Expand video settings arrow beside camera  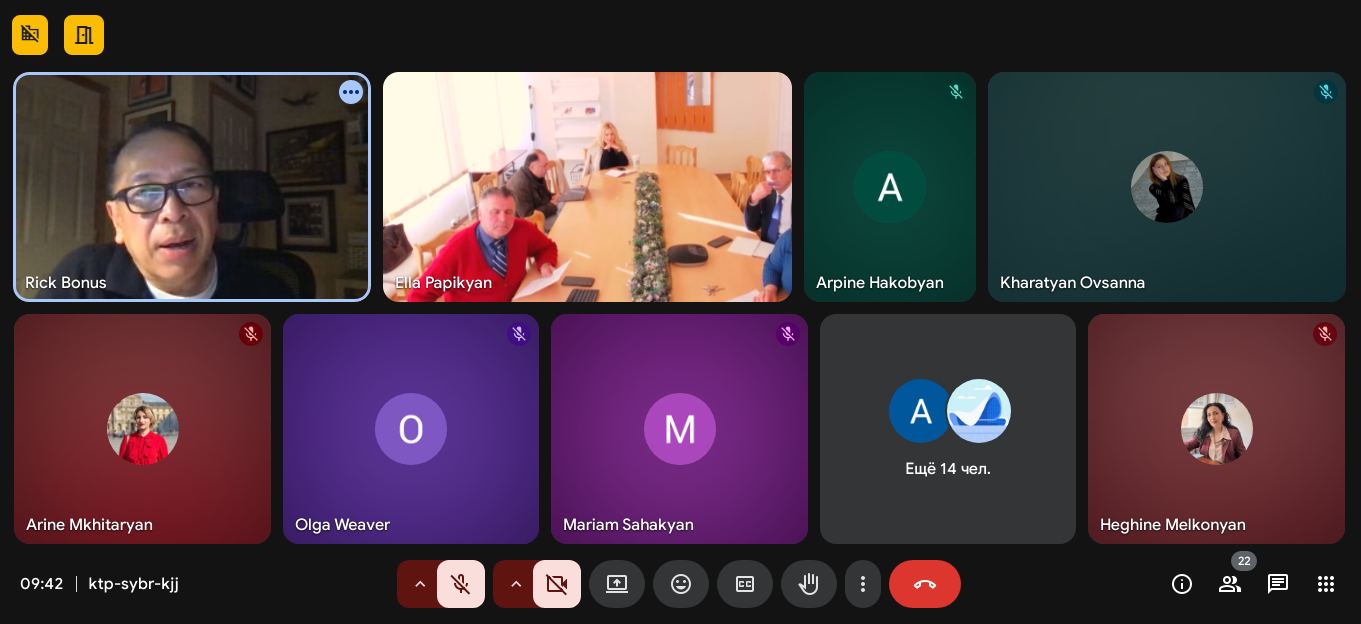[515, 584]
